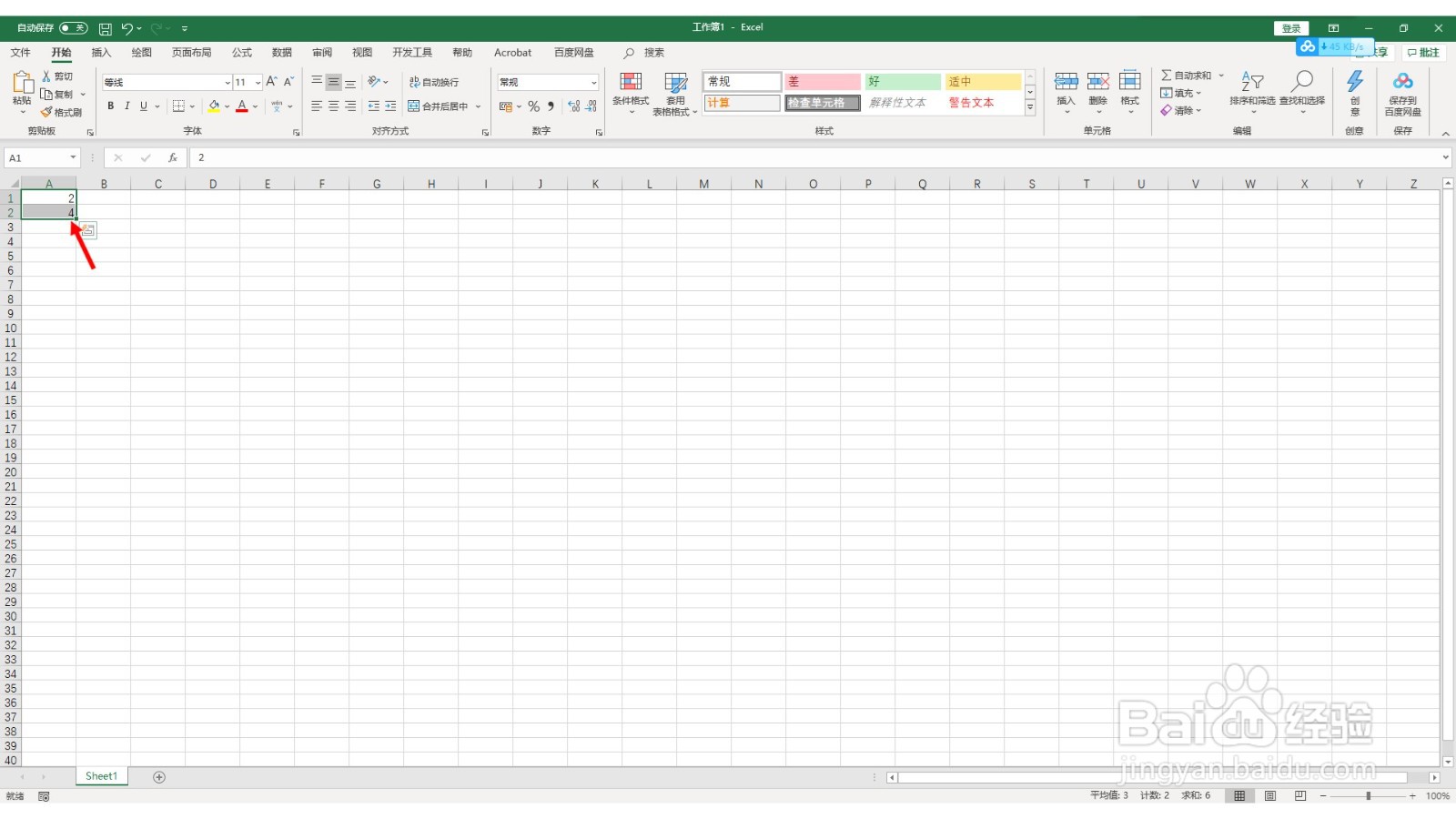
Task: Switch to Page Break Preview in status bar
Action: [1300, 796]
